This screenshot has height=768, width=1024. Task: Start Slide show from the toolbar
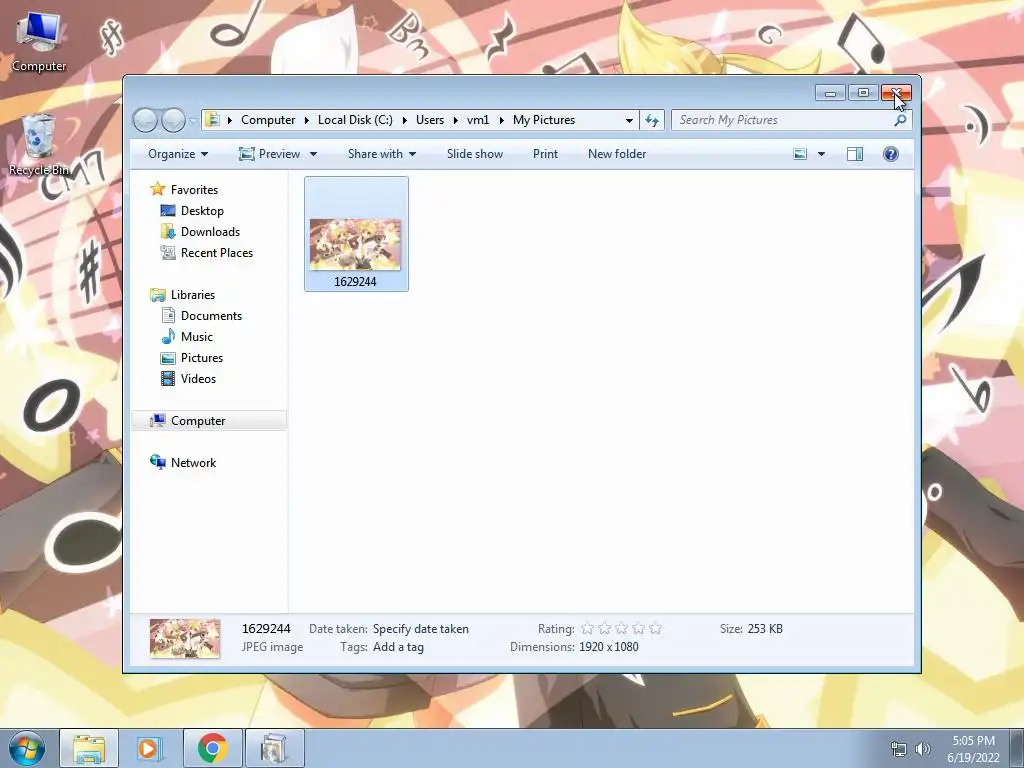[x=475, y=154]
